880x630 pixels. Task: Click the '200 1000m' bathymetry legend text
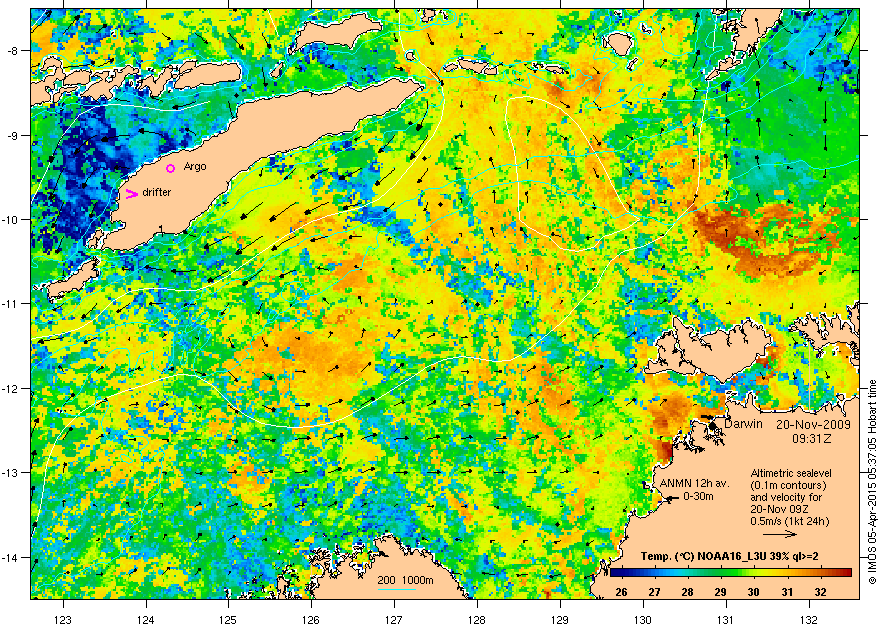coord(405,580)
